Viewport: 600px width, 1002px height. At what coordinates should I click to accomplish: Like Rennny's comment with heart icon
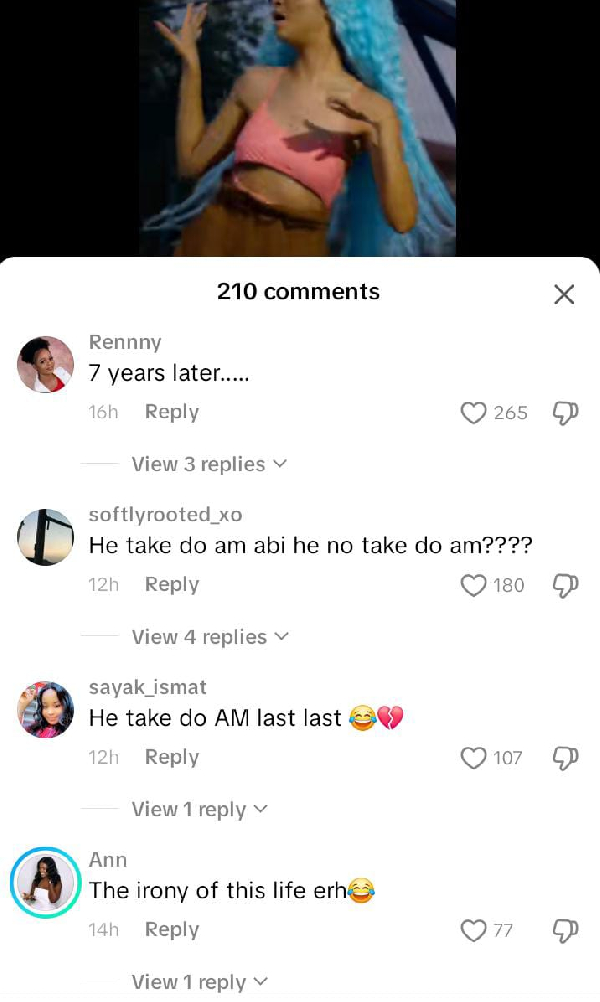click(x=473, y=413)
